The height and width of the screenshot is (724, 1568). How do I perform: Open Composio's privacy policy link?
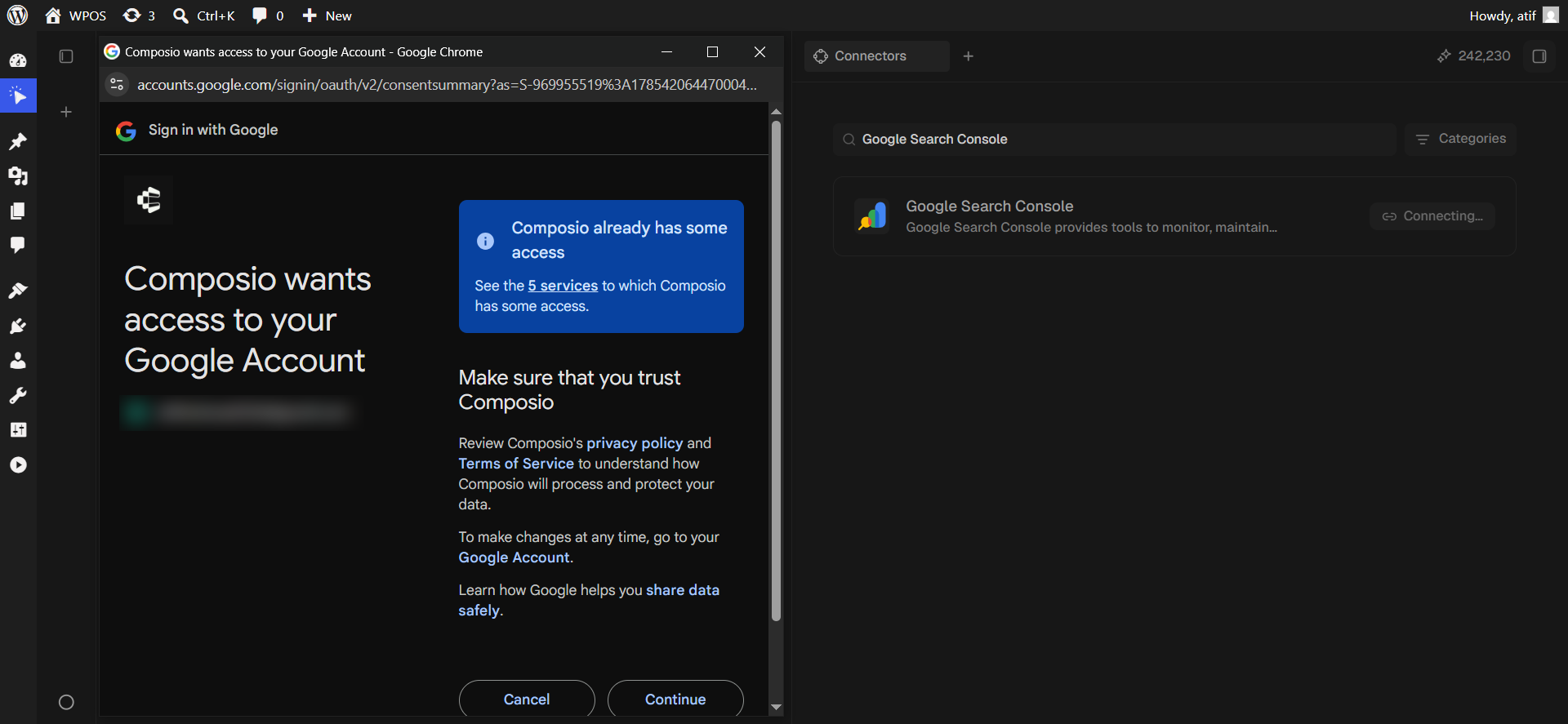coord(635,443)
